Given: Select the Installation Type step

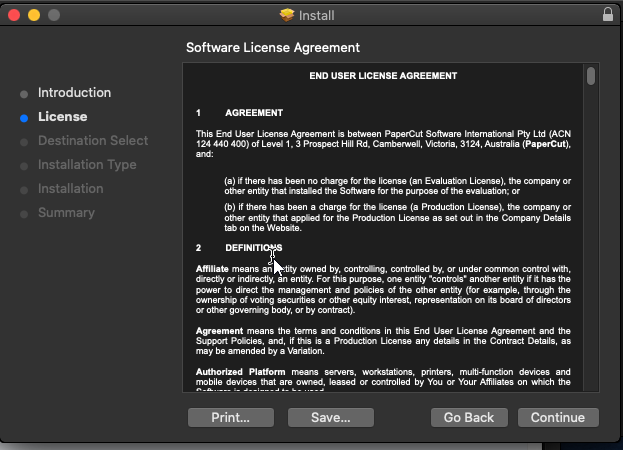Looking at the screenshot, I should [x=87, y=165].
